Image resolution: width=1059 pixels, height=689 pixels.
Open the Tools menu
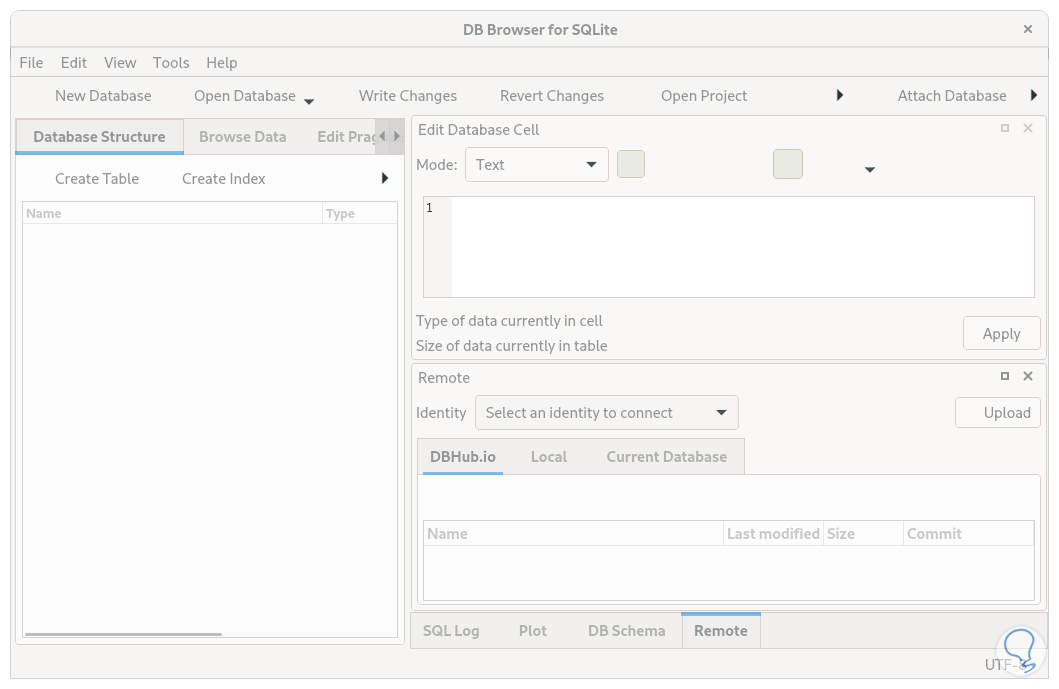(171, 62)
